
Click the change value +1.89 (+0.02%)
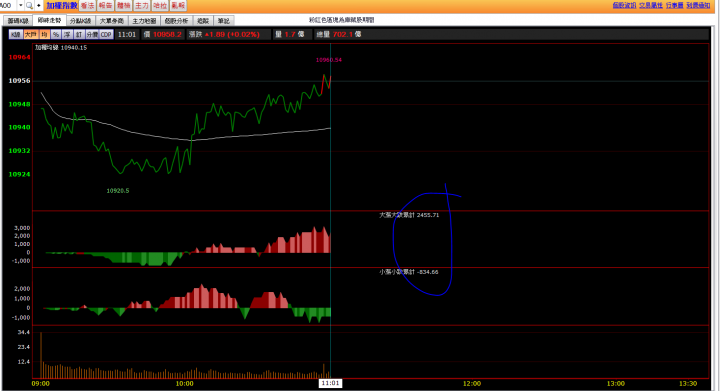click(232, 34)
